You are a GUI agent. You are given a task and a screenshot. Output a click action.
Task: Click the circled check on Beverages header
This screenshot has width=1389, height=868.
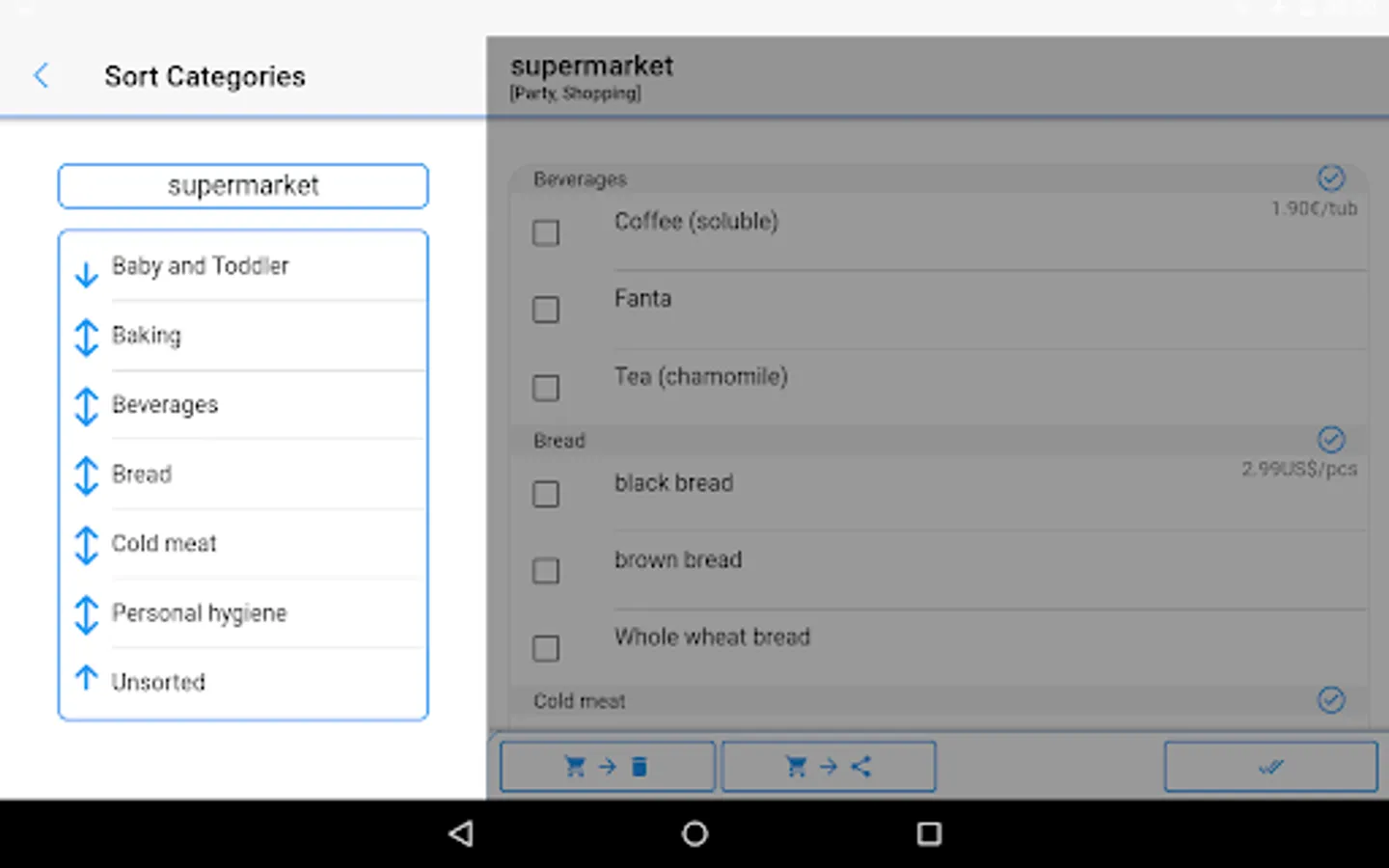click(x=1331, y=178)
